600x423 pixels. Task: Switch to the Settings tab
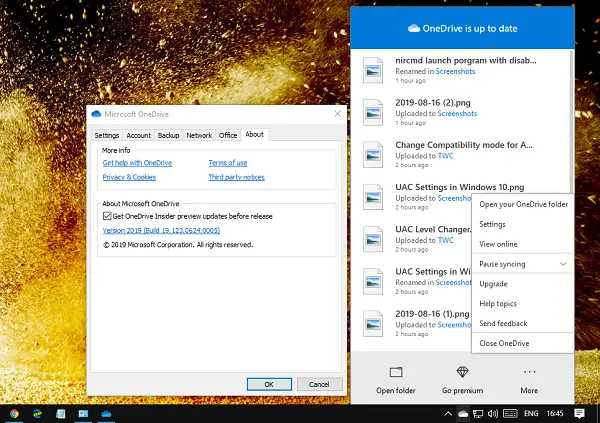tap(107, 136)
